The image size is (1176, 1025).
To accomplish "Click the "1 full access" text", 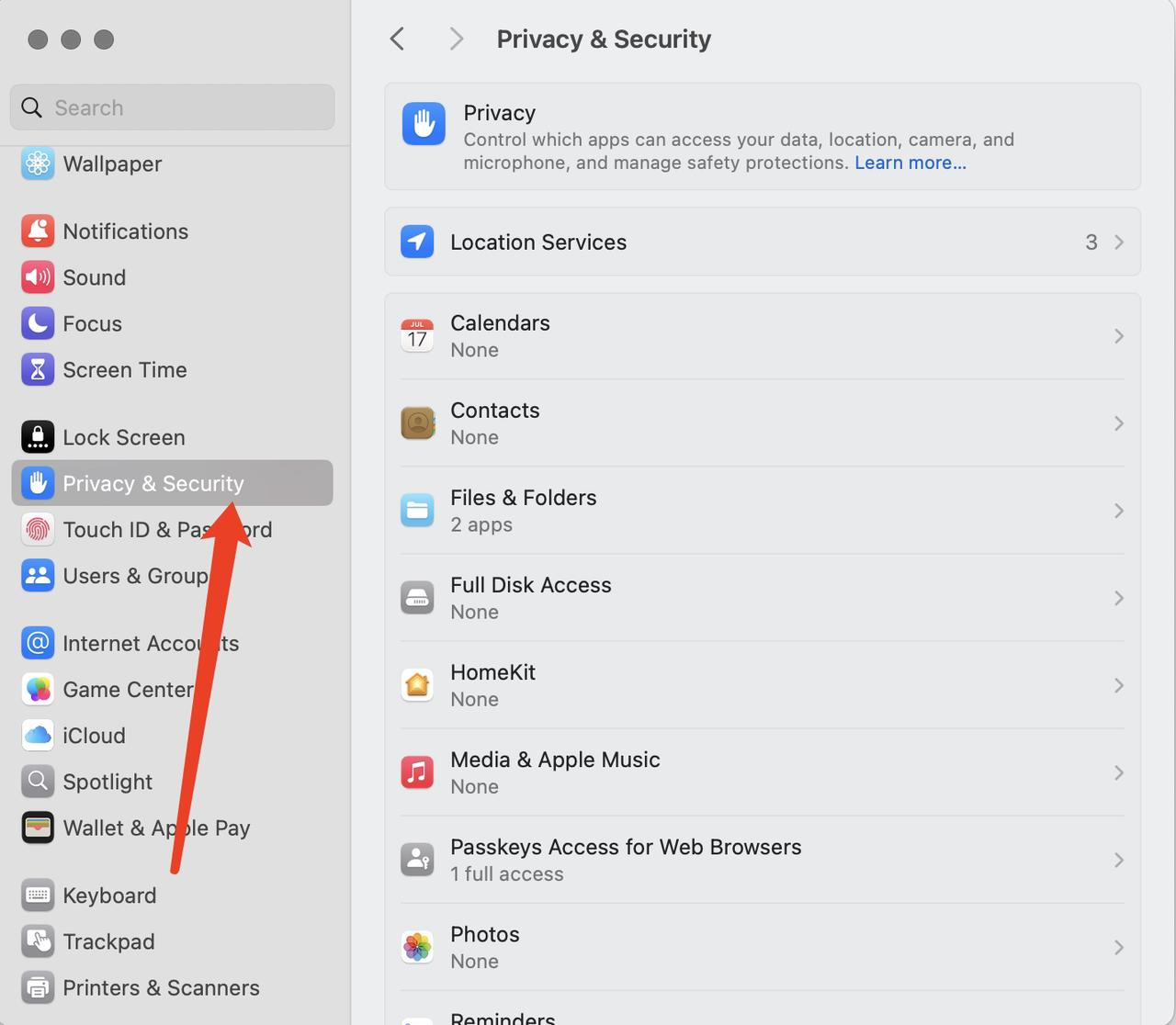I will (x=507, y=874).
